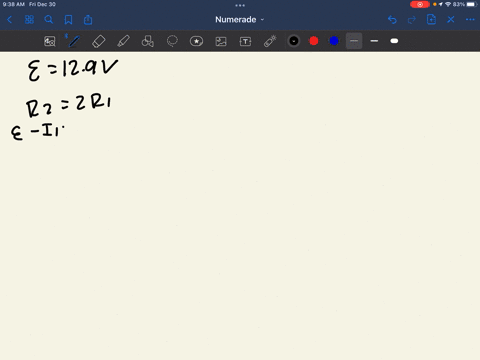Select the Image insert tool
The width and height of the screenshot is (480, 360).
[221, 41]
